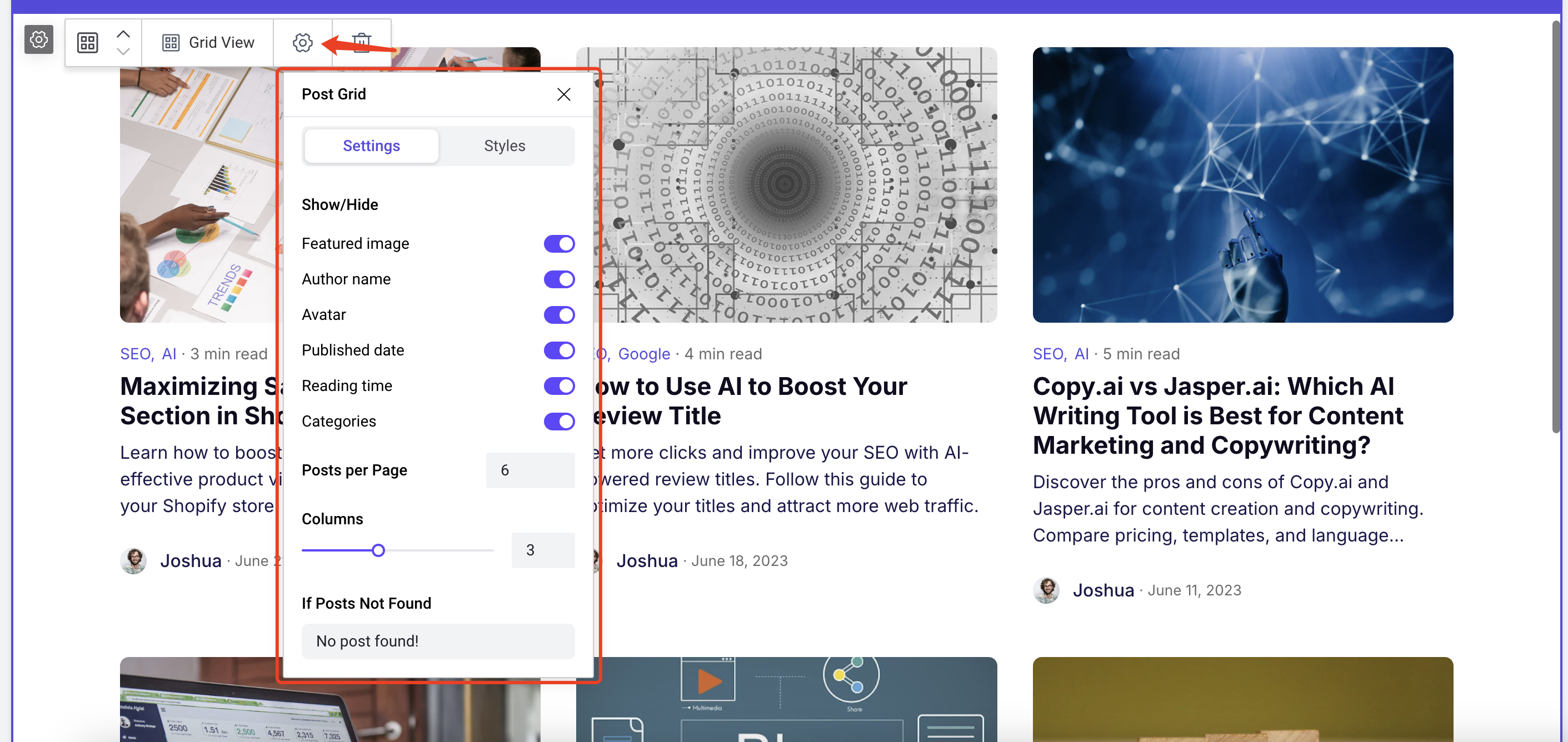Switch to the Styles tab
Image resolution: width=1568 pixels, height=742 pixels.
click(x=505, y=145)
